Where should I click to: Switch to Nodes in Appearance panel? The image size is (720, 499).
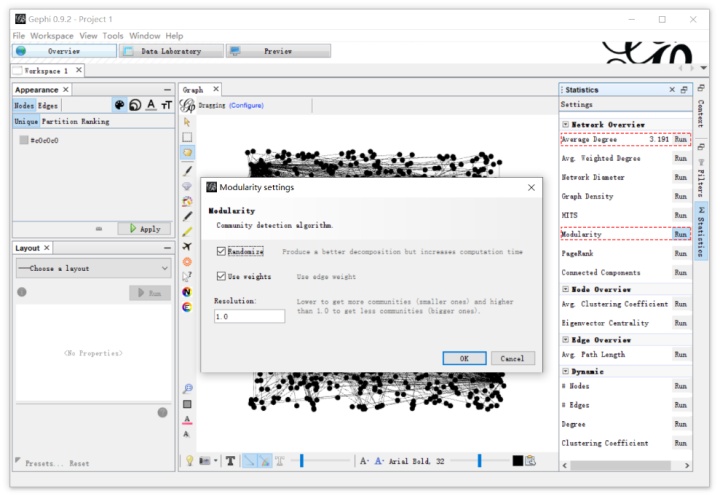click(x=24, y=106)
